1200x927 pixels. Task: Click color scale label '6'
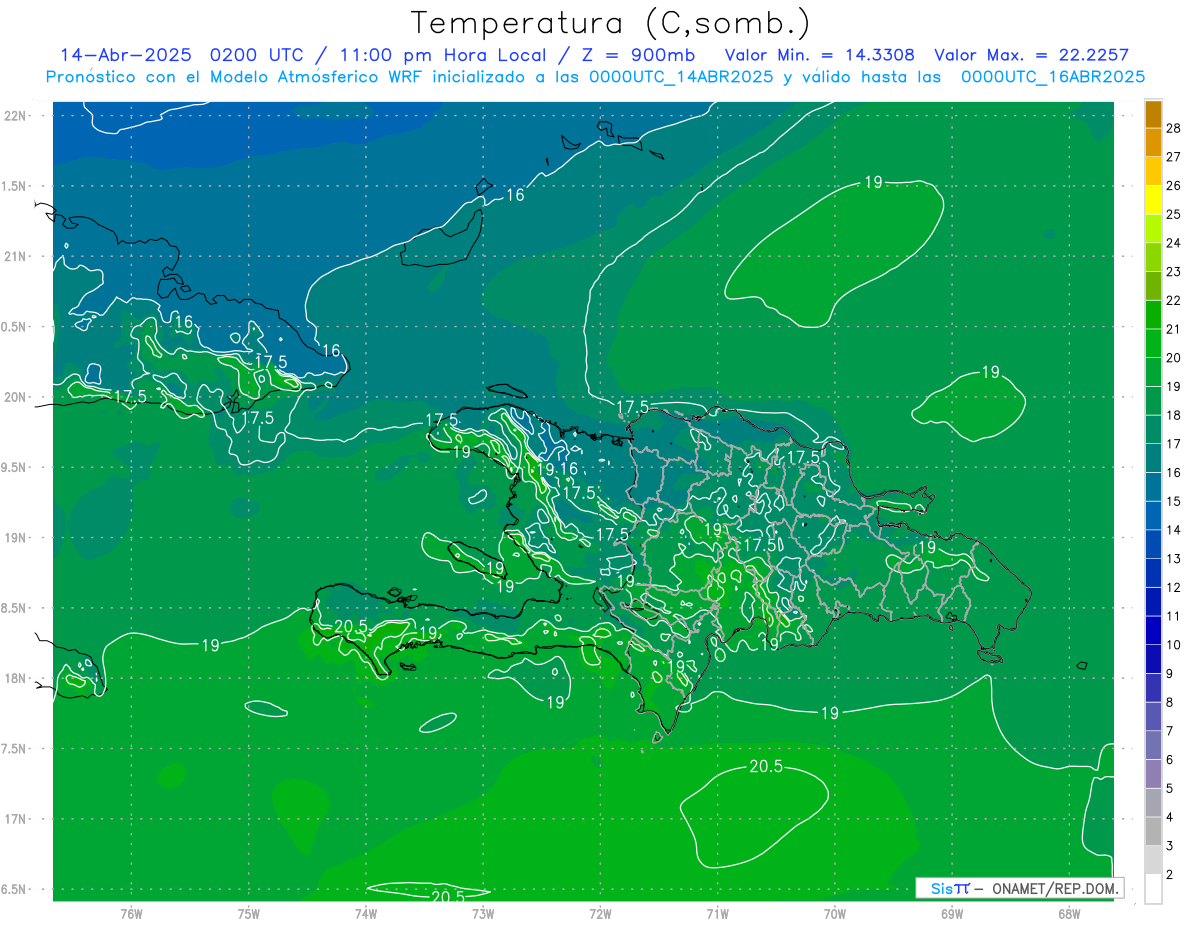1172,760
